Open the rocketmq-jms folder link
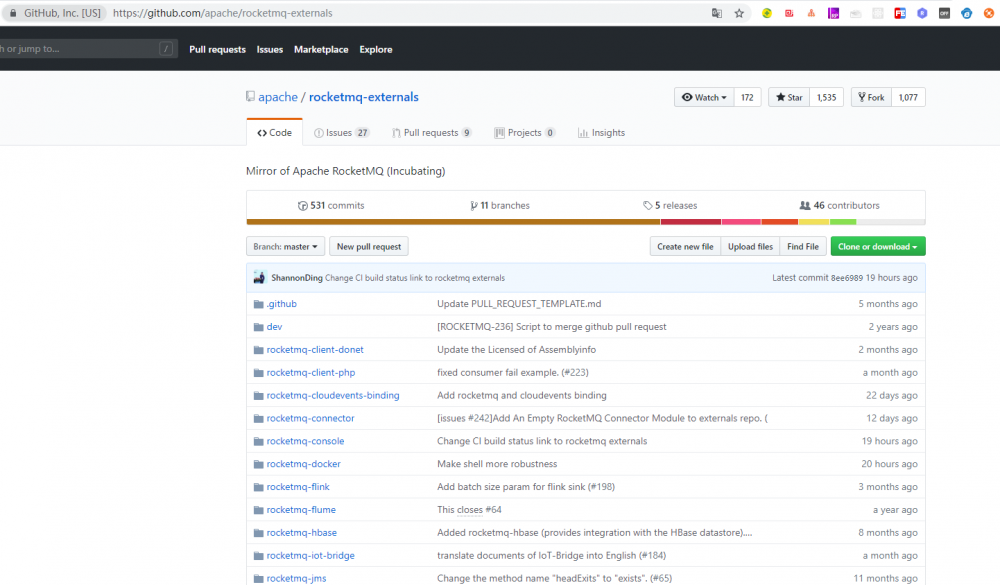This screenshot has height=585, width=1000. 296,578
